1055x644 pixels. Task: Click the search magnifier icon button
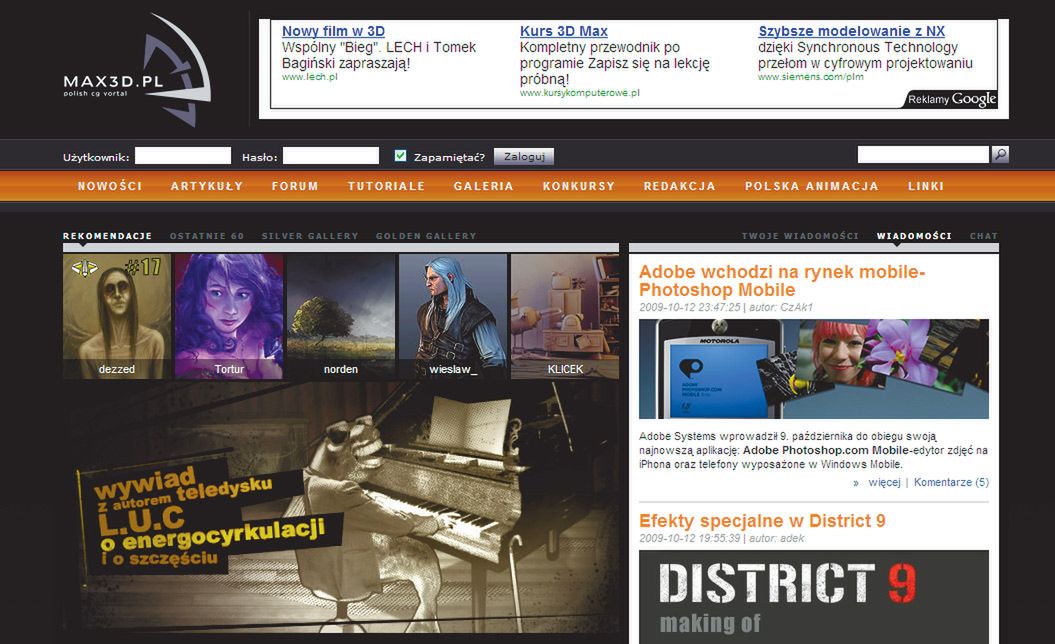(1001, 155)
